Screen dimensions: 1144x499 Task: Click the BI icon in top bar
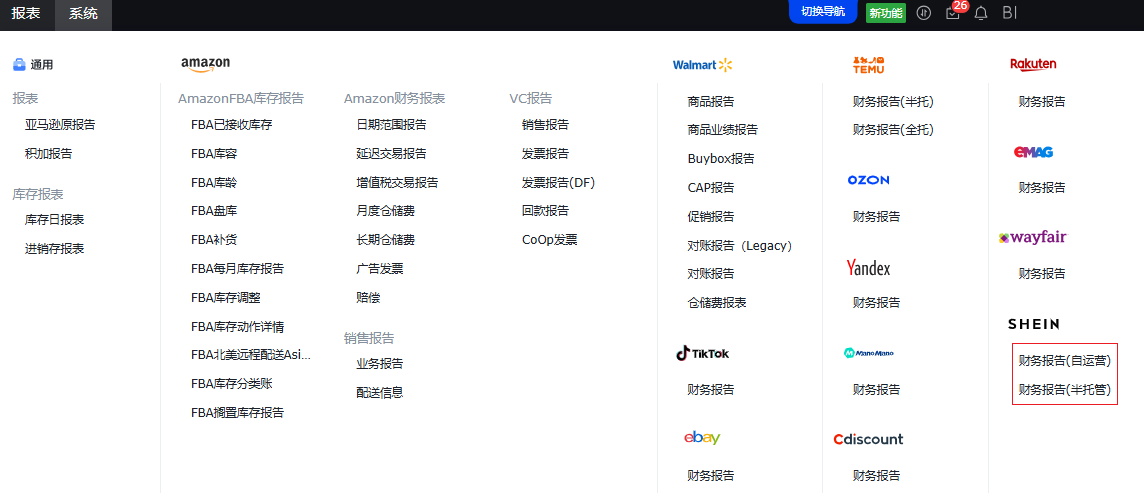(1010, 12)
